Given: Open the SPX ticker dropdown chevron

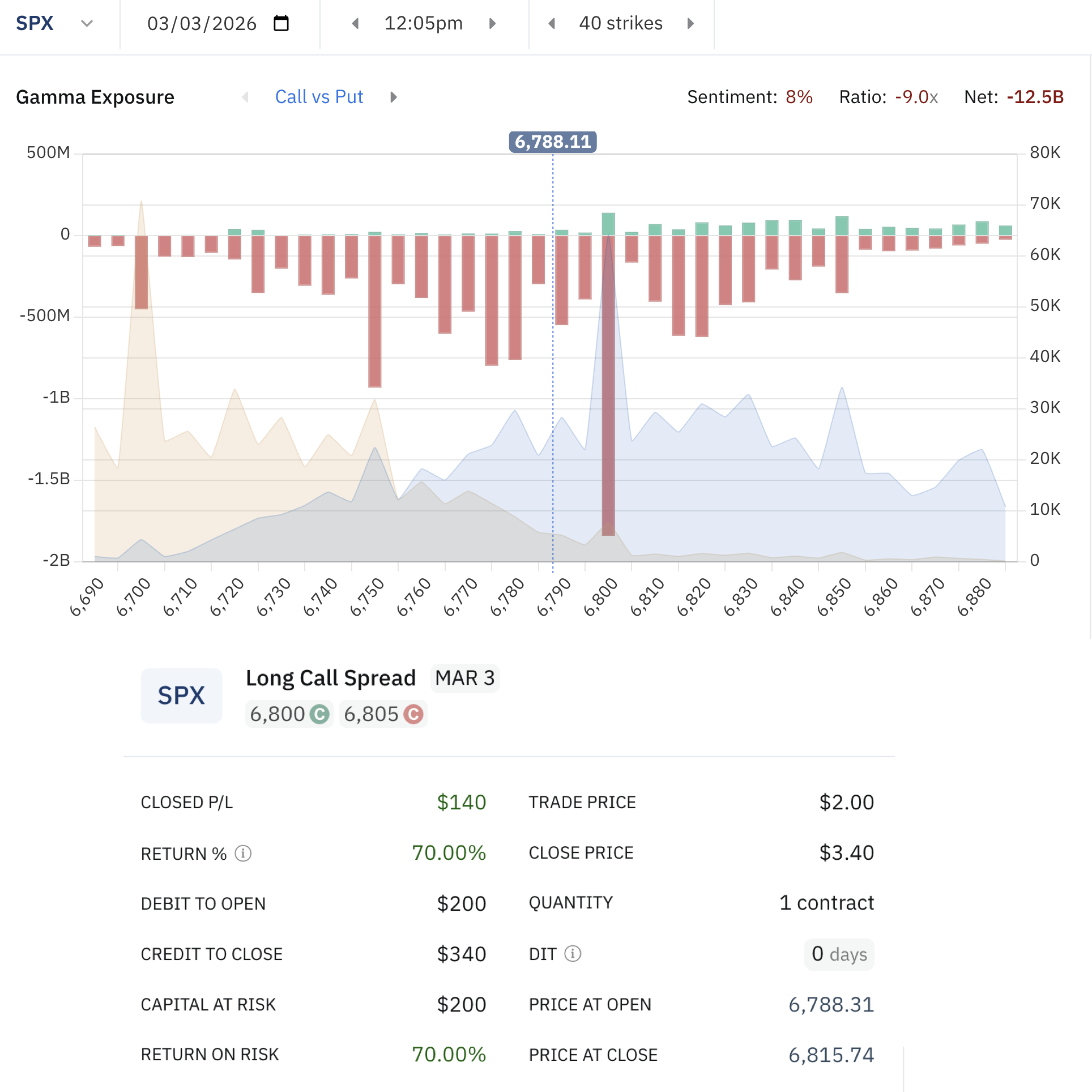Looking at the screenshot, I should click(87, 24).
